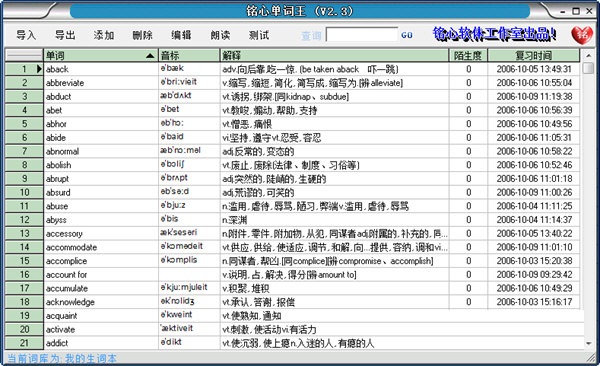
Task: Click scrollbar down arrow
Action: (x=589, y=343)
